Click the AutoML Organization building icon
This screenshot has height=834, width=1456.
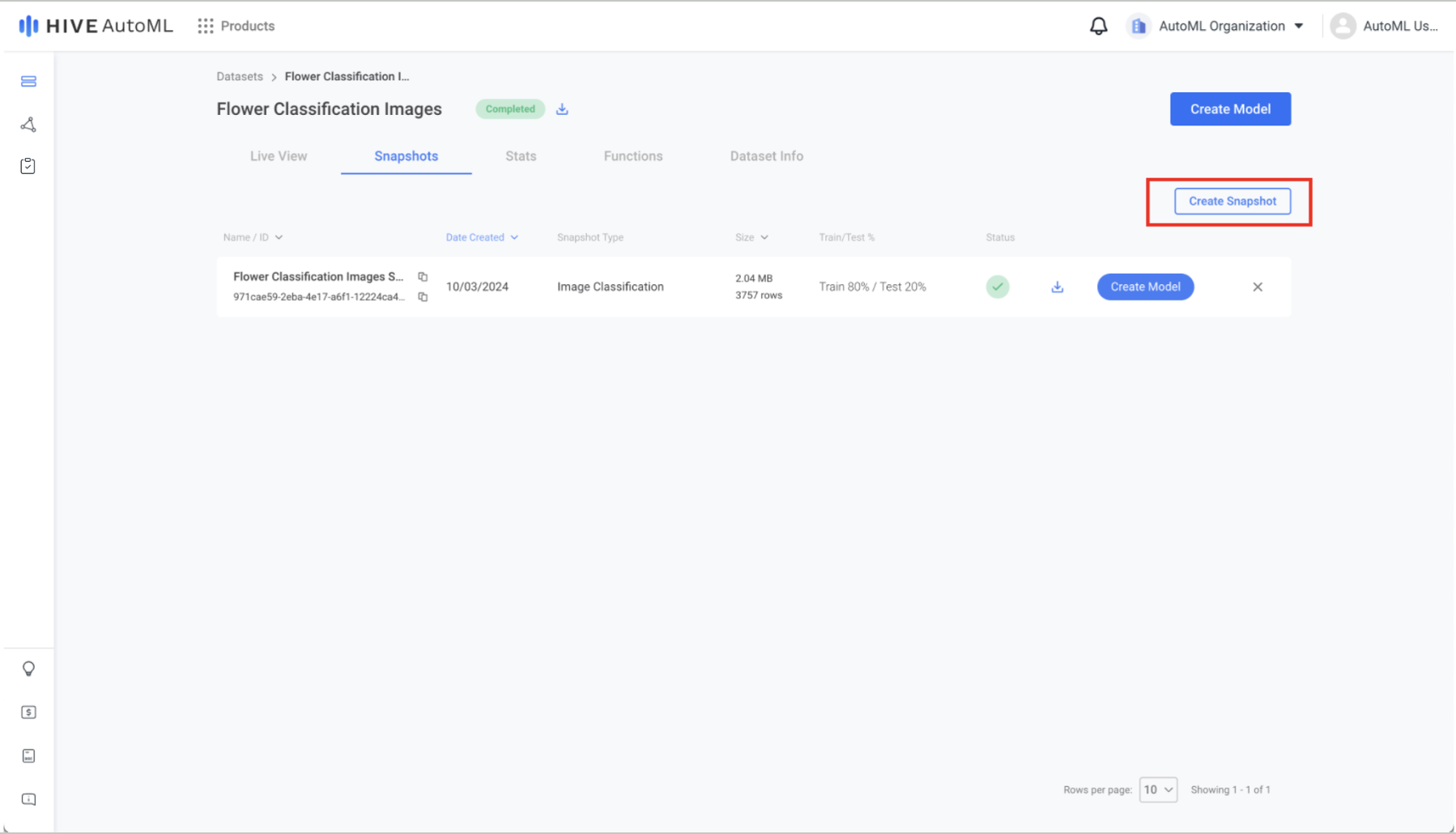pyautogui.click(x=1139, y=26)
